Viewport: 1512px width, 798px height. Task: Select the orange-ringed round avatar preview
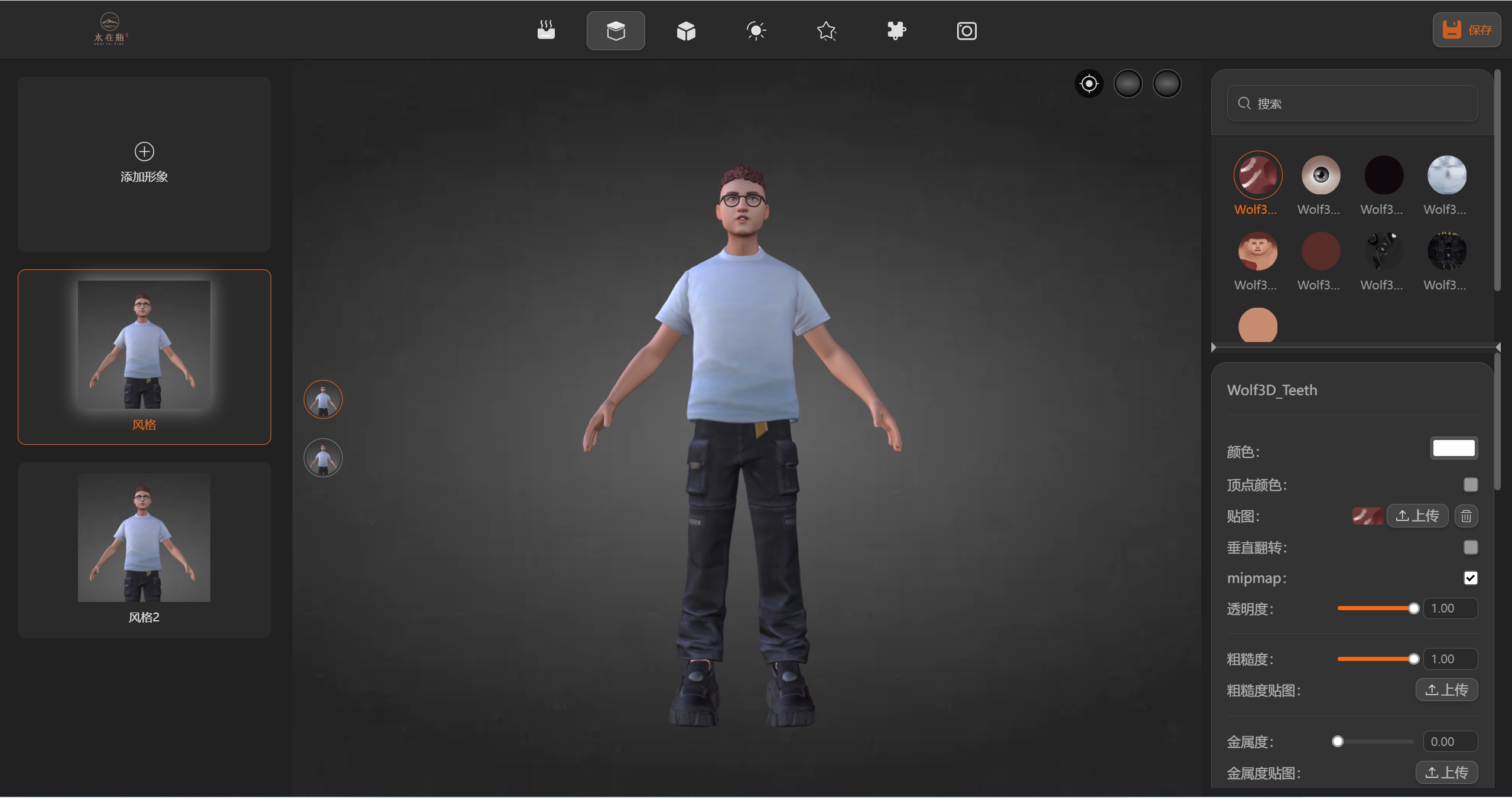tap(323, 399)
